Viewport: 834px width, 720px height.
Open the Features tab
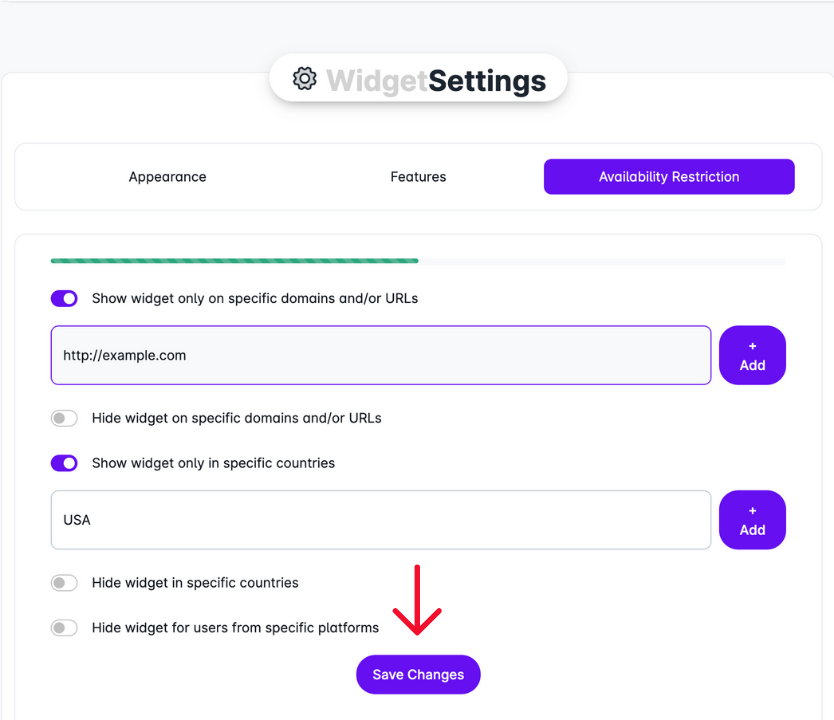tap(418, 177)
